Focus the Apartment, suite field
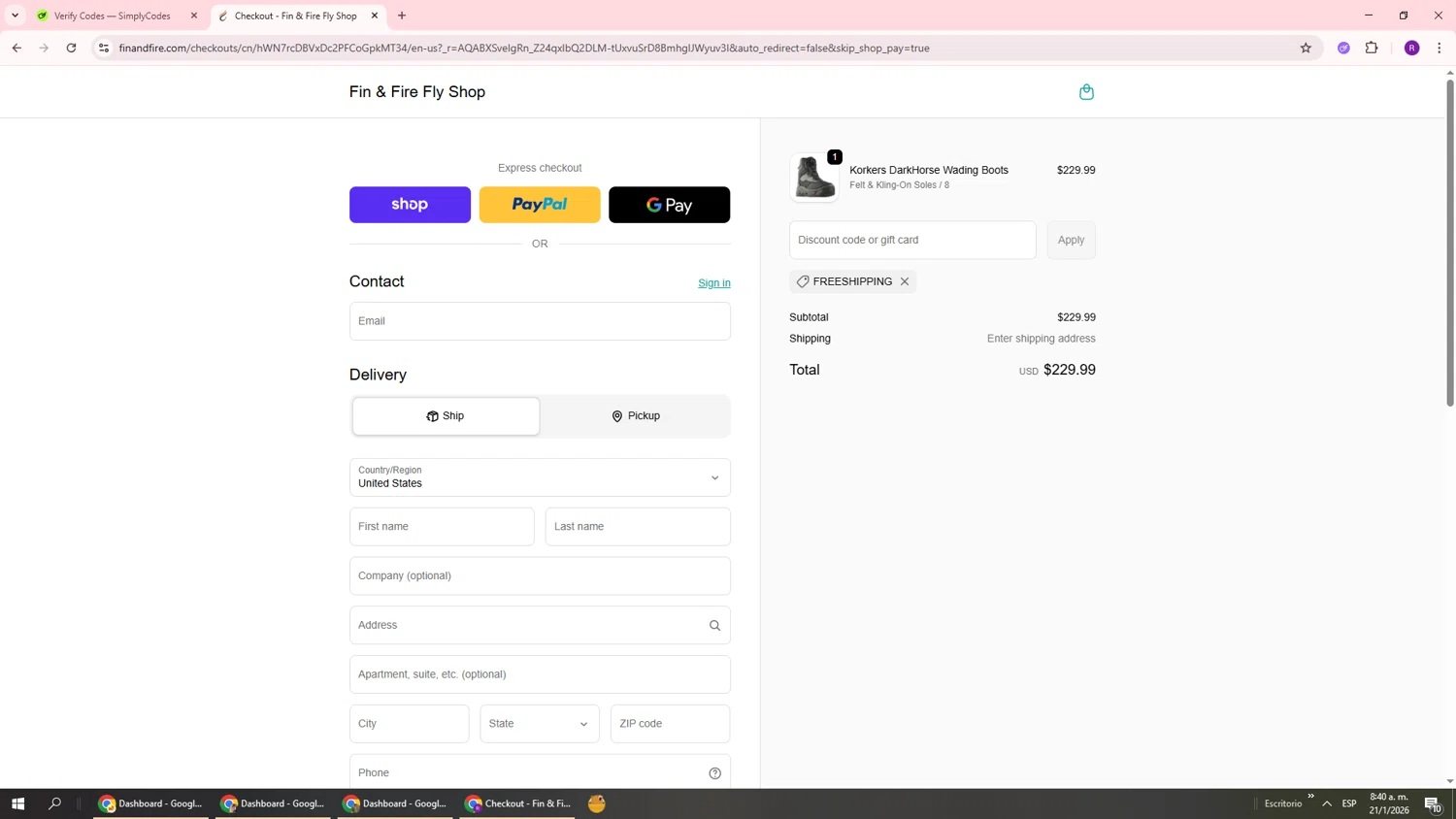The height and width of the screenshot is (819, 1456). coord(540,674)
